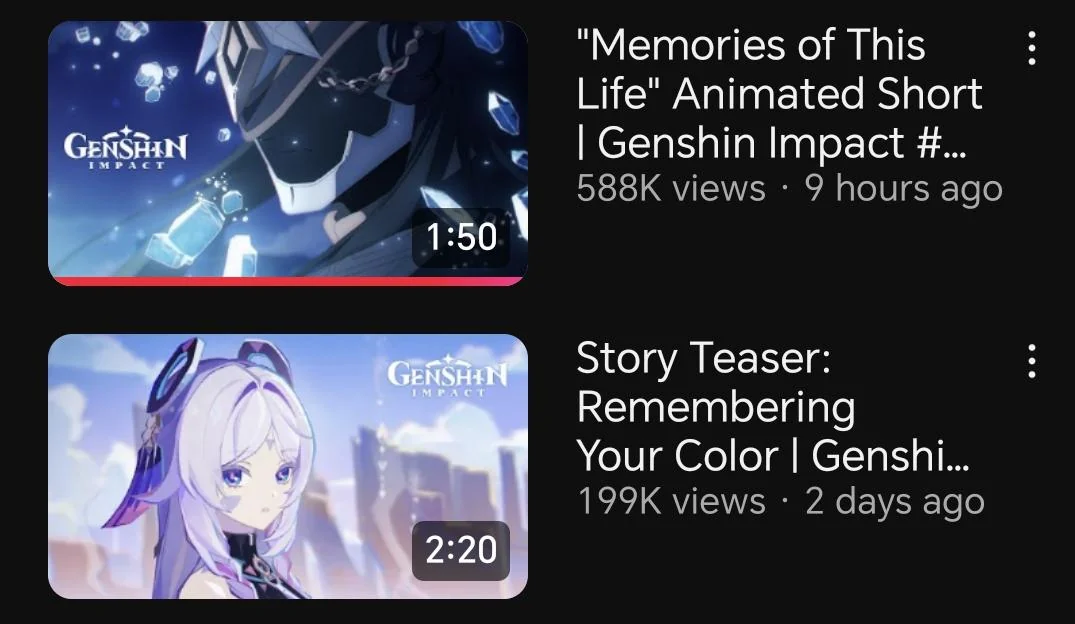Open the "Memories of This Life" Animated Short title

tap(780, 94)
